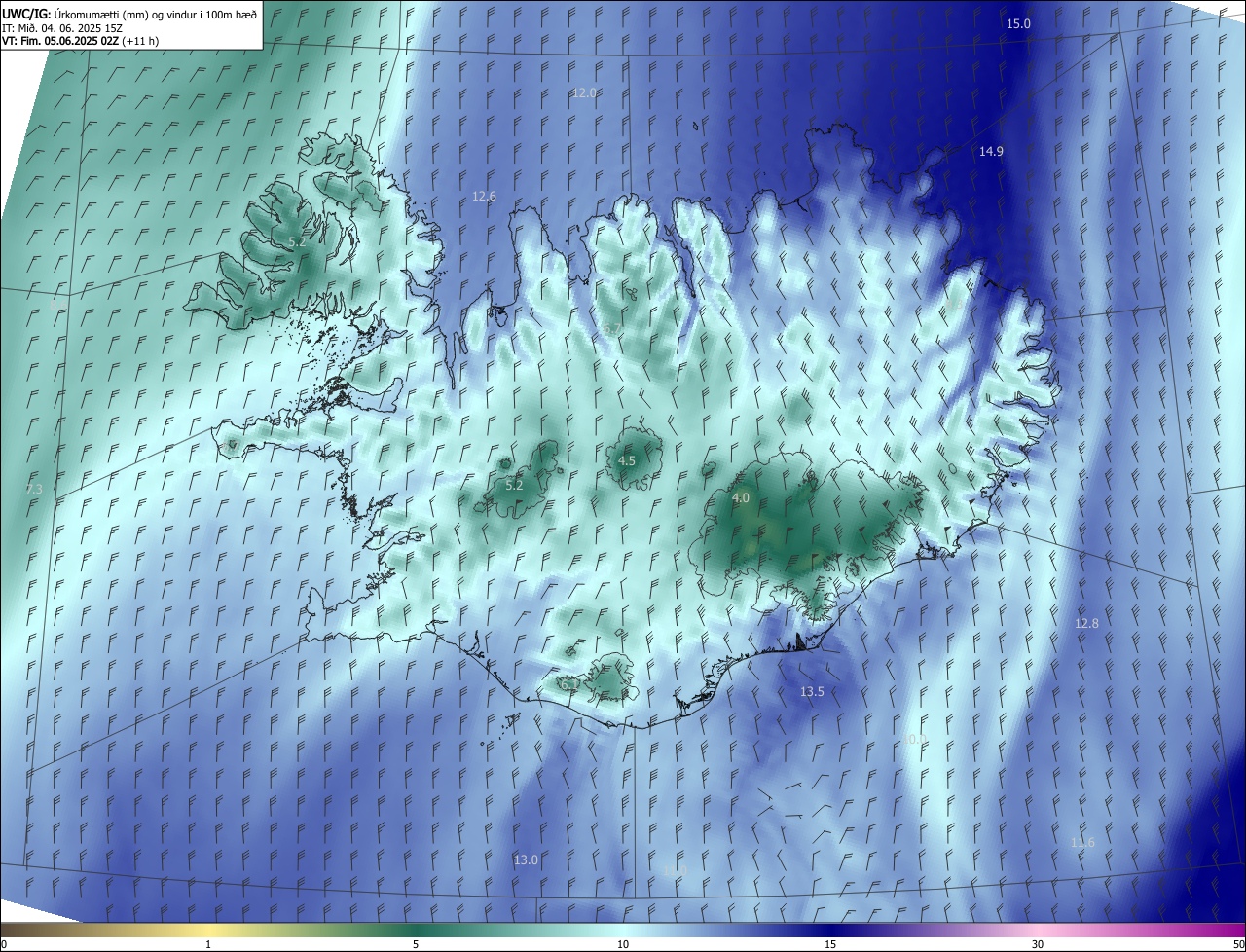The height and width of the screenshot is (952, 1246).
Task: Click the title text 'Úrkomumætti (mm) og vindur'
Action: click(x=127, y=15)
